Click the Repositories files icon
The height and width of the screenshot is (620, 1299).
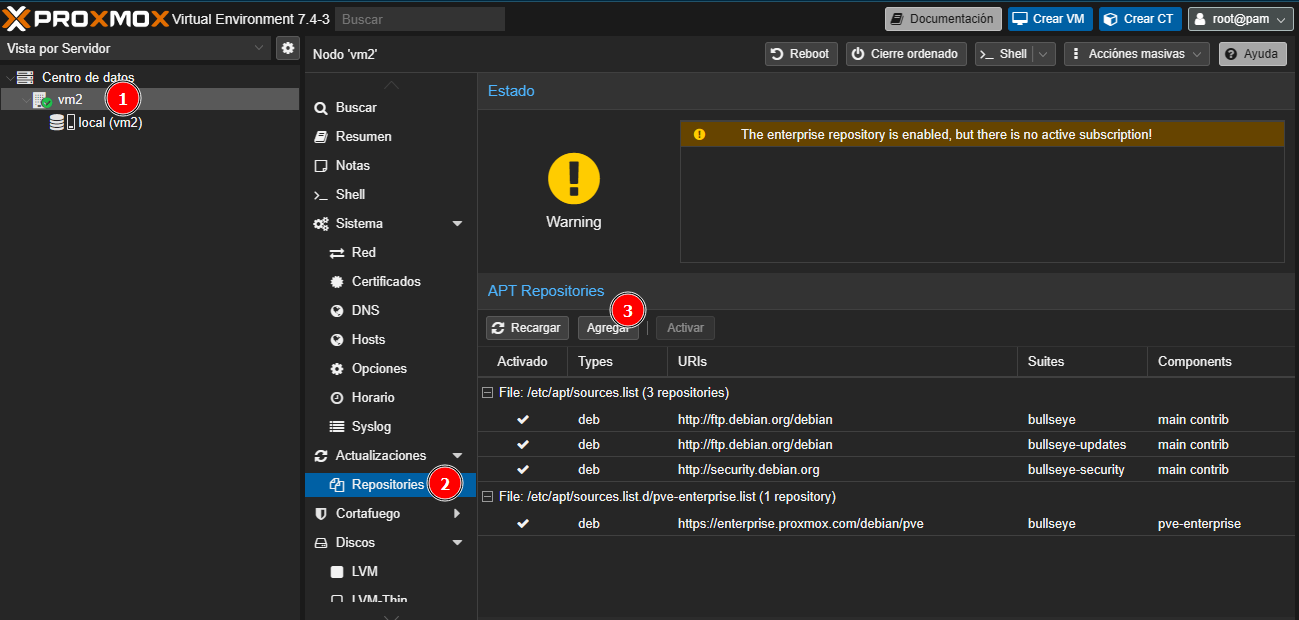click(337, 484)
